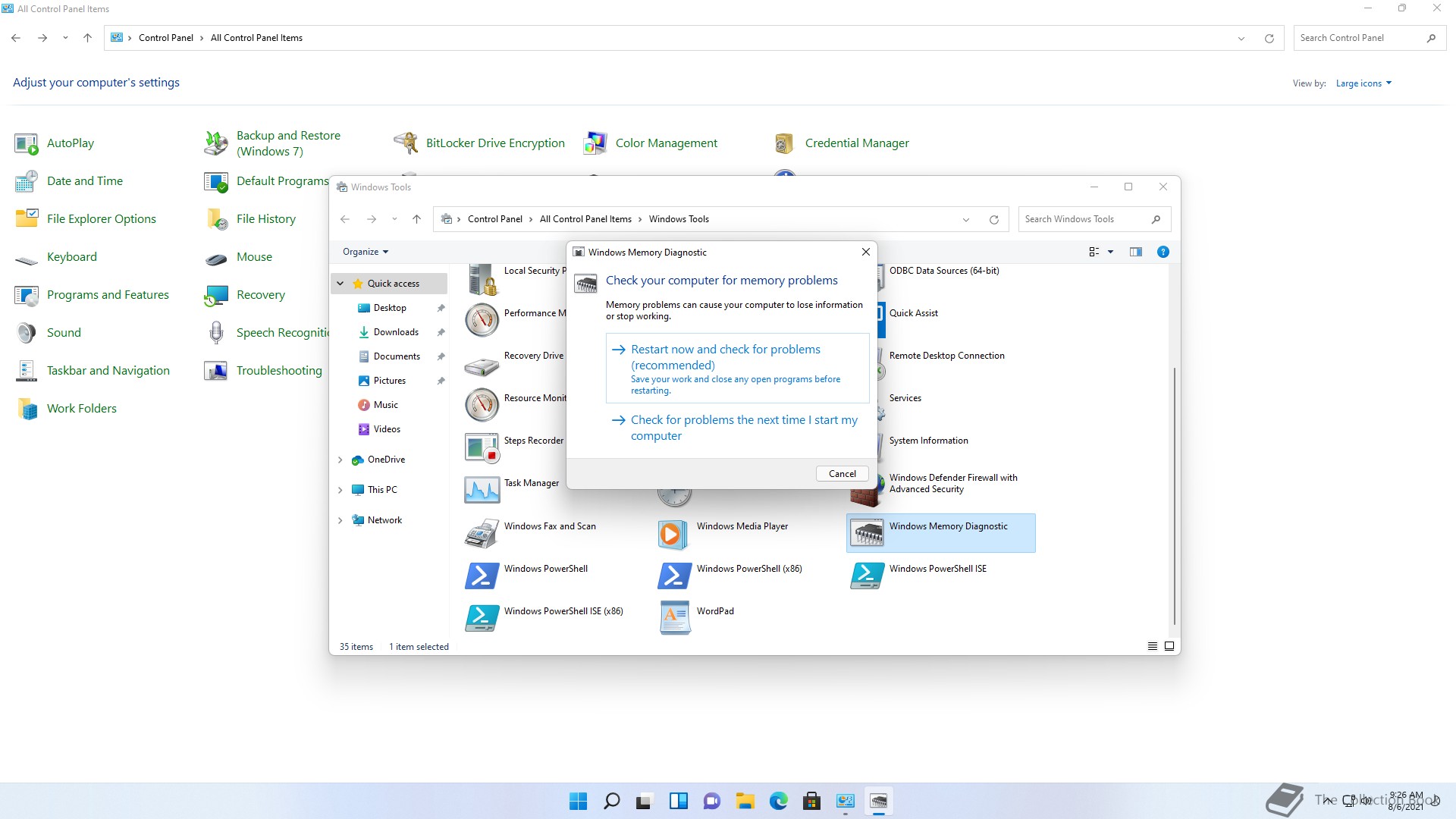Open Microsoft Store from taskbar
Image resolution: width=1456 pixels, height=819 pixels.
811,801
